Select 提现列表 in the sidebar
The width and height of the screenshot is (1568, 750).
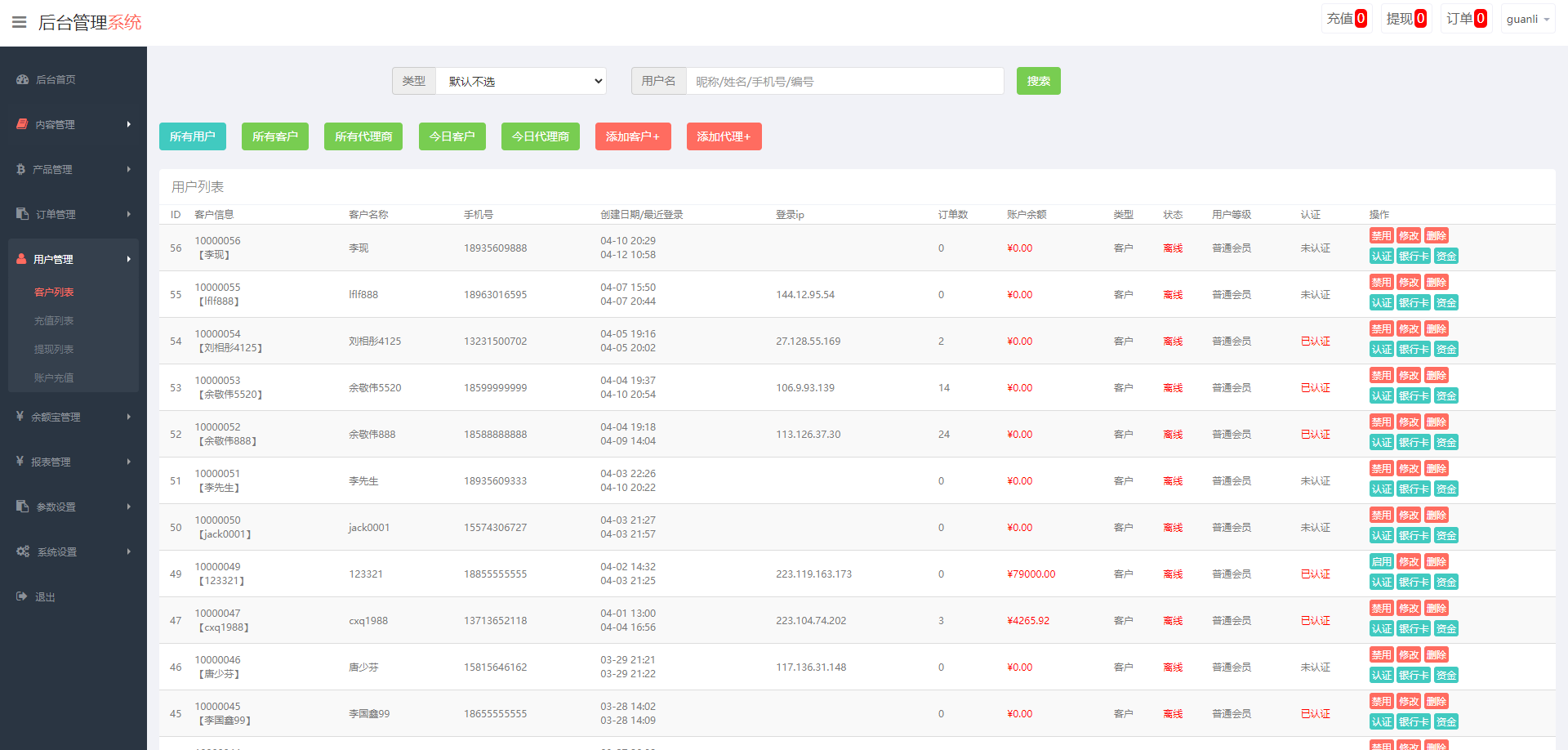[54, 349]
